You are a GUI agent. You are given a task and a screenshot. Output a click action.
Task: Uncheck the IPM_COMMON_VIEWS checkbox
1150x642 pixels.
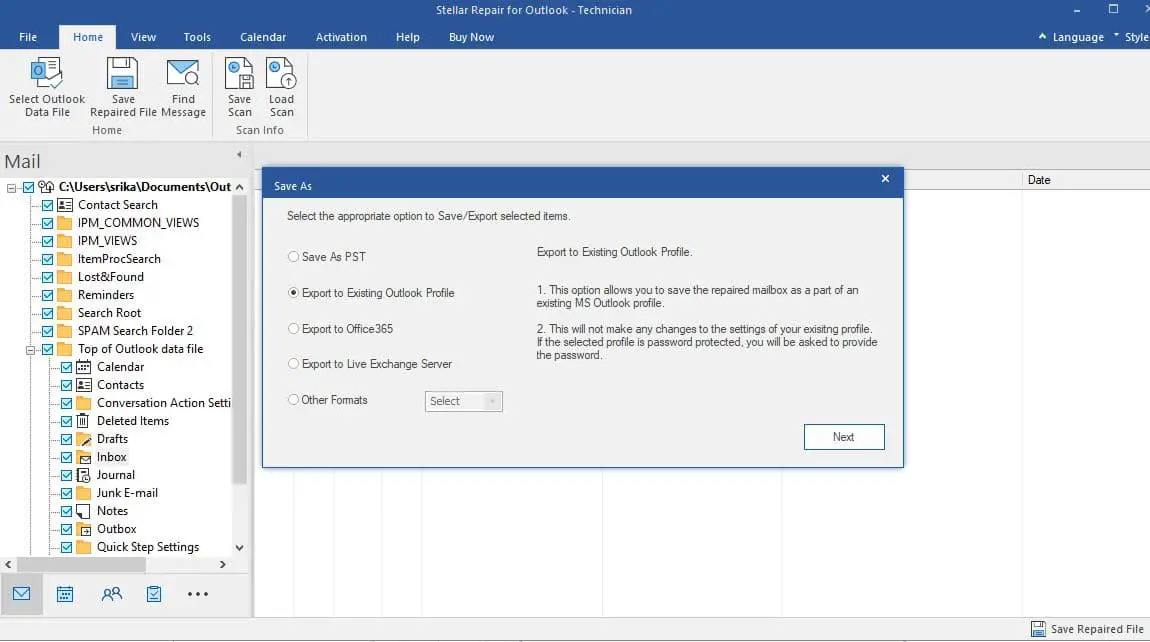pos(48,223)
